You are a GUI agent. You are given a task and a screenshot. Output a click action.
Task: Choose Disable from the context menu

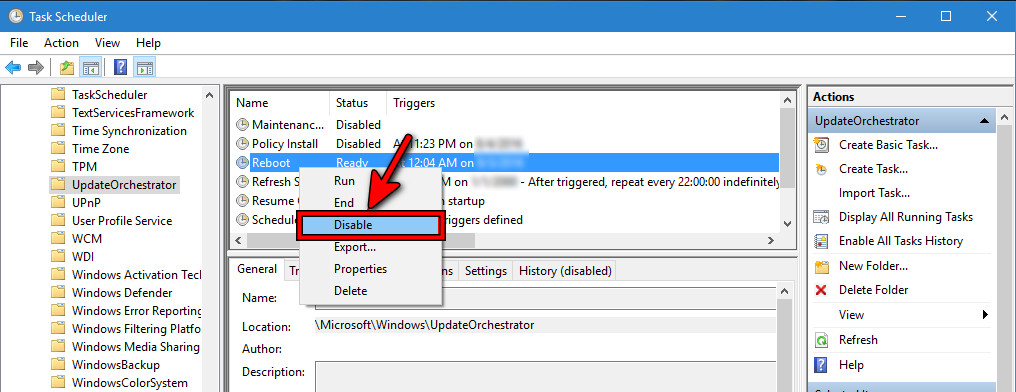pos(370,225)
